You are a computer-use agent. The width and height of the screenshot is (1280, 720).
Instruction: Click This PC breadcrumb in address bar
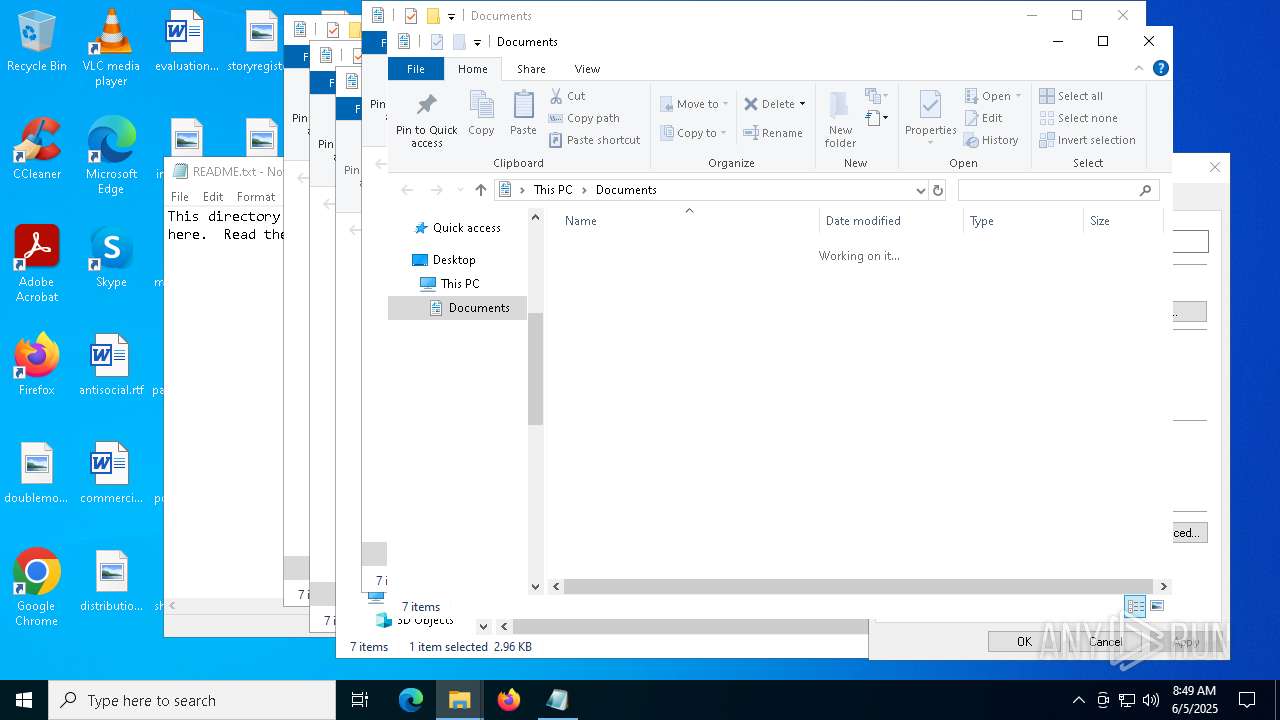pyautogui.click(x=553, y=190)
